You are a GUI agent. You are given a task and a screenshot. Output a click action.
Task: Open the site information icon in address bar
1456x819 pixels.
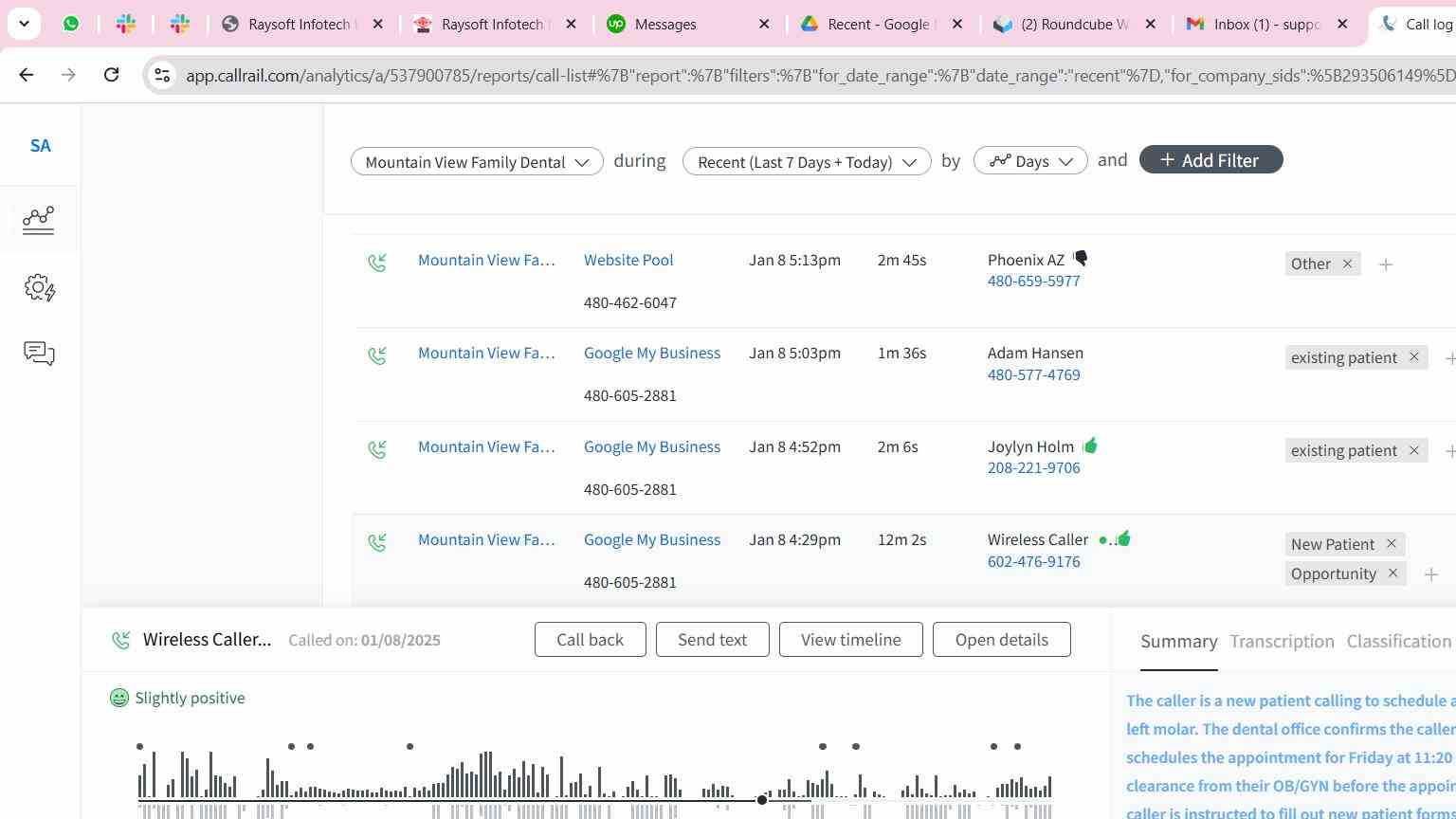coord(162,75)
